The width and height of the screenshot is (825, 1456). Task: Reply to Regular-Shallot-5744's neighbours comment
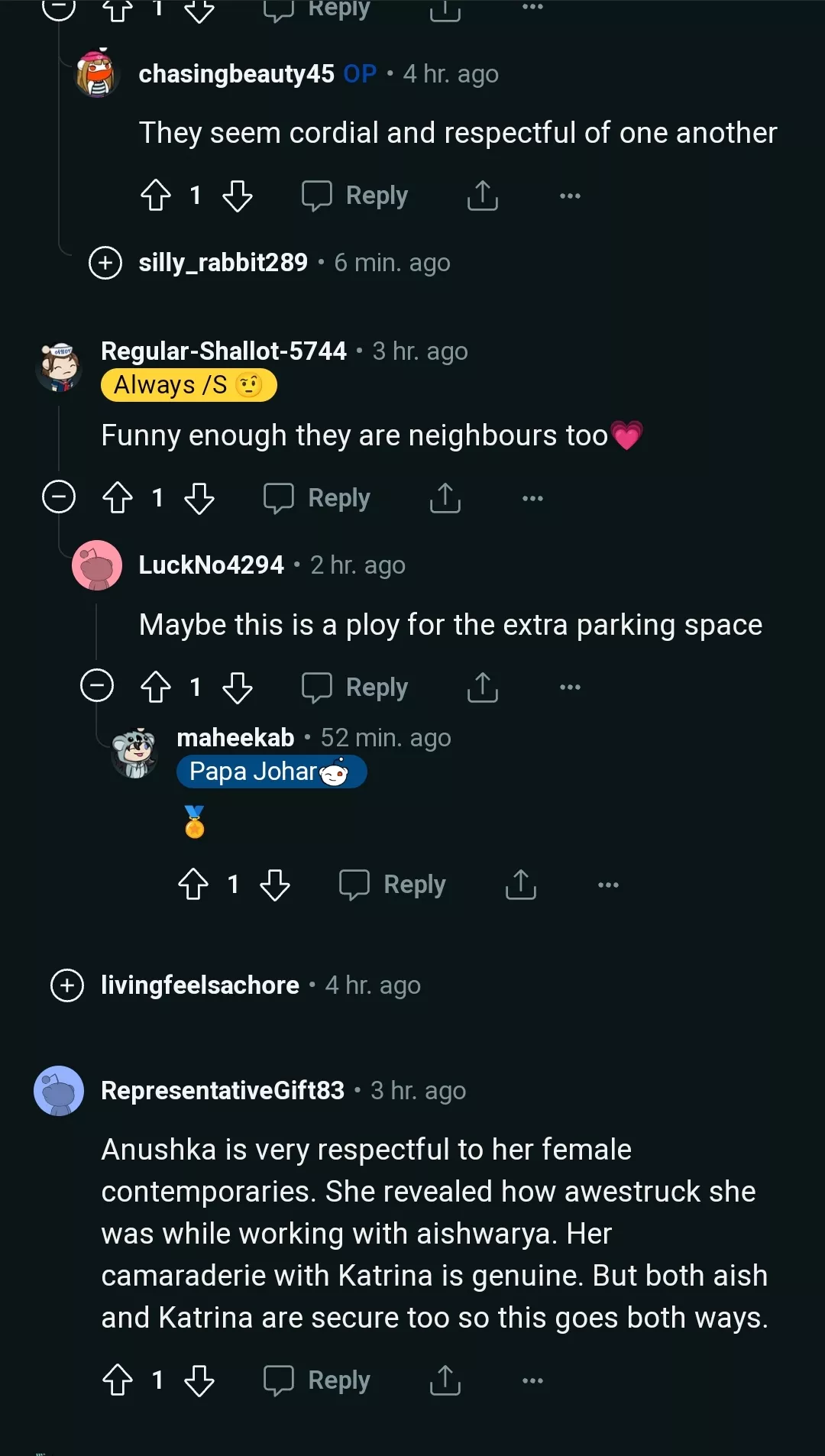click(317, 498)
